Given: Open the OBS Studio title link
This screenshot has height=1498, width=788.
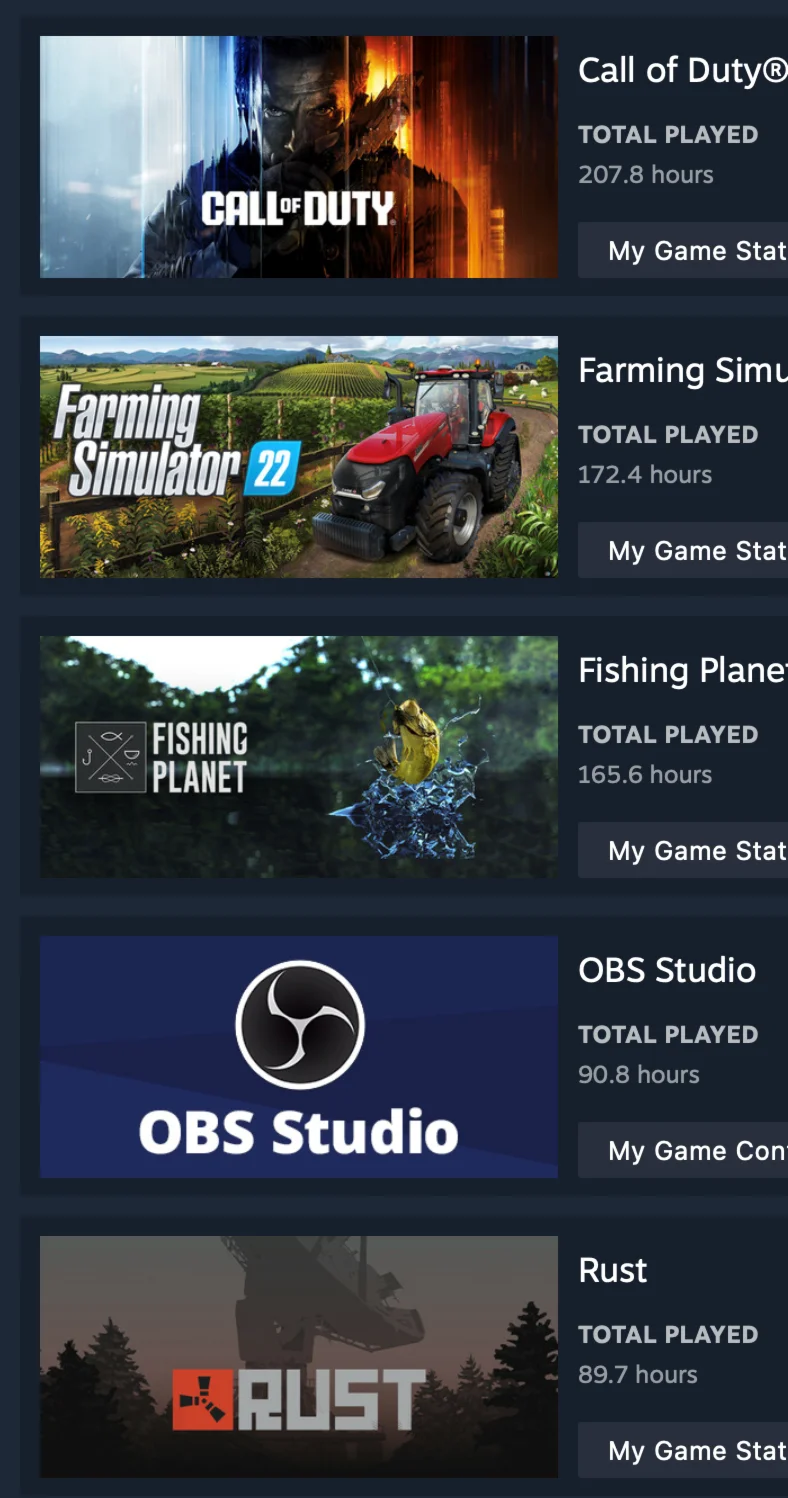Looking at the screenshot, I should point(667,970).
